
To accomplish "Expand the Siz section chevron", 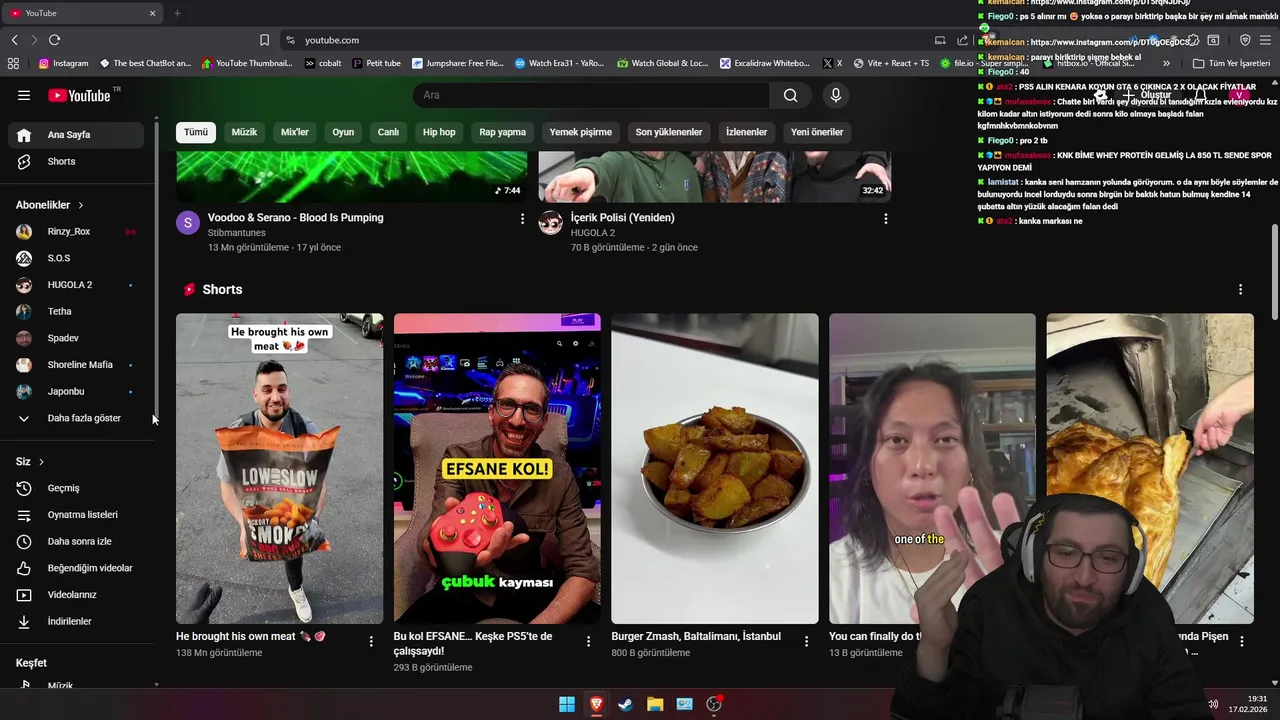I will click(x=42, y=462).
